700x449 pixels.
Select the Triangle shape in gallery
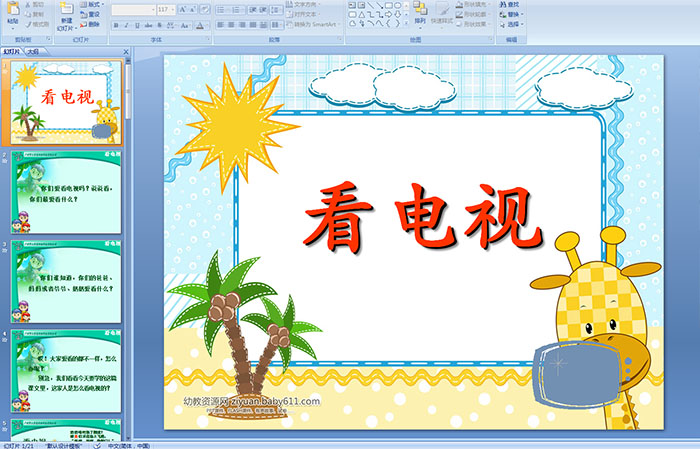pos(362,15)
